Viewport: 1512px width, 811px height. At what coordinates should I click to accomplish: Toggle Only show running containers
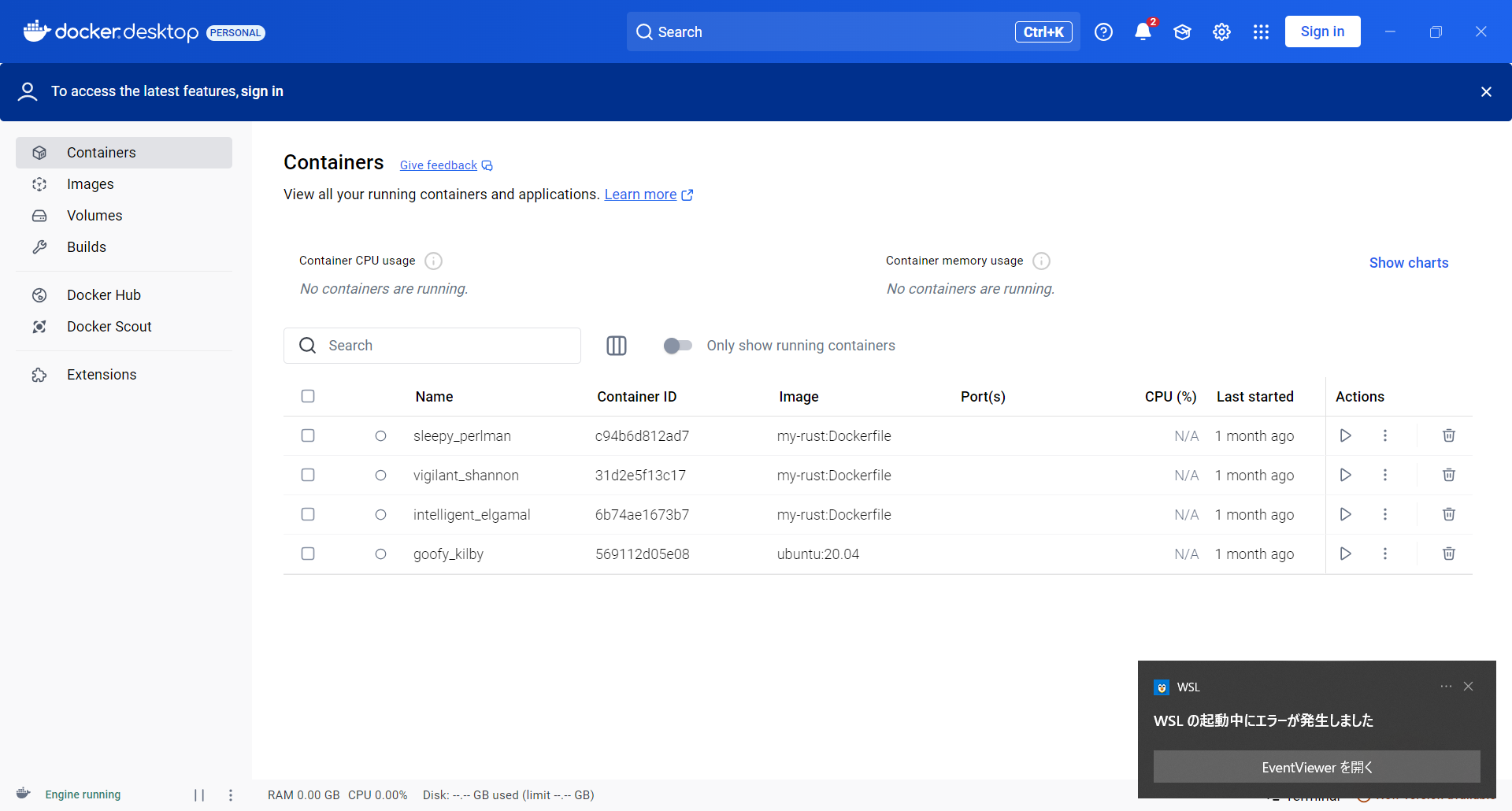tap(677, 346)
